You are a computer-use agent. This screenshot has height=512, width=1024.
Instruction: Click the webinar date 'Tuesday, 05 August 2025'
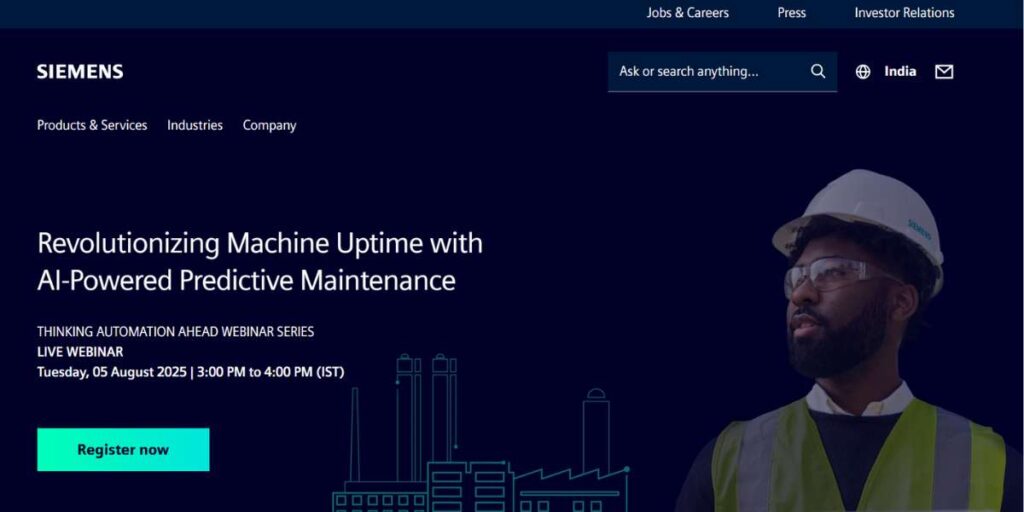pyautogui.click(x=112, y=372)
